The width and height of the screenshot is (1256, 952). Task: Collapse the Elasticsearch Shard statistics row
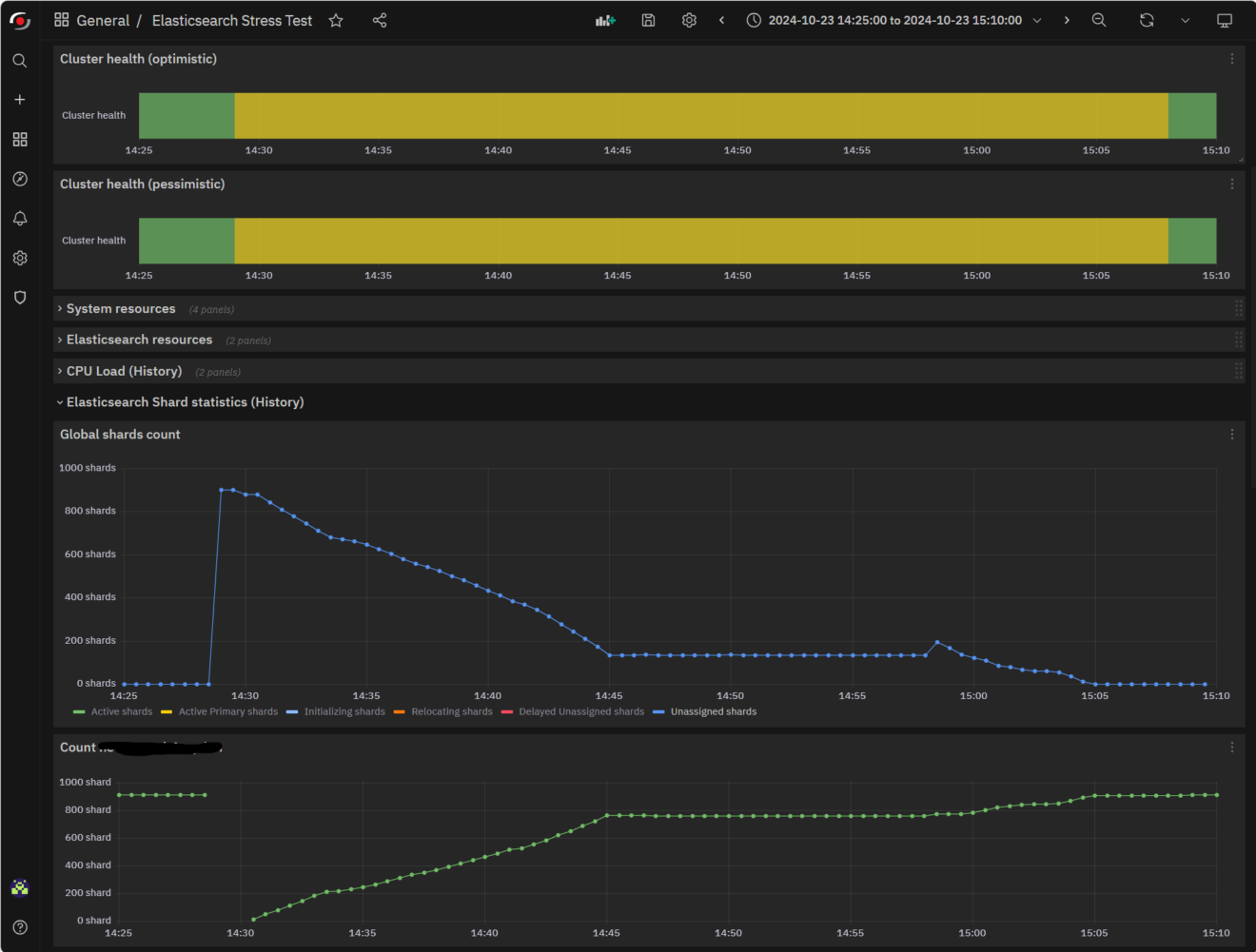coord(185,401)
